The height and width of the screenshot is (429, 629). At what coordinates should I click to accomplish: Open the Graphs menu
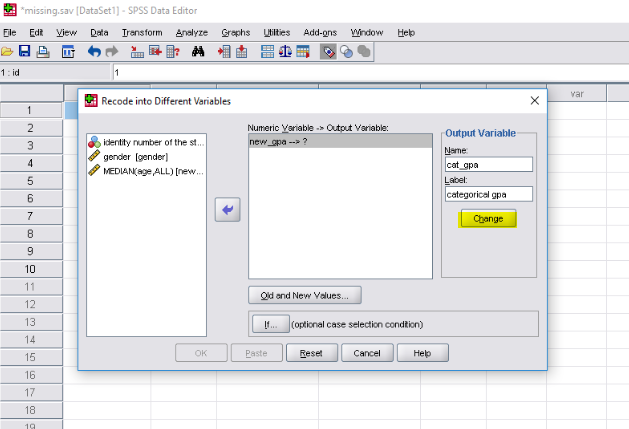(x=235, y=33)
